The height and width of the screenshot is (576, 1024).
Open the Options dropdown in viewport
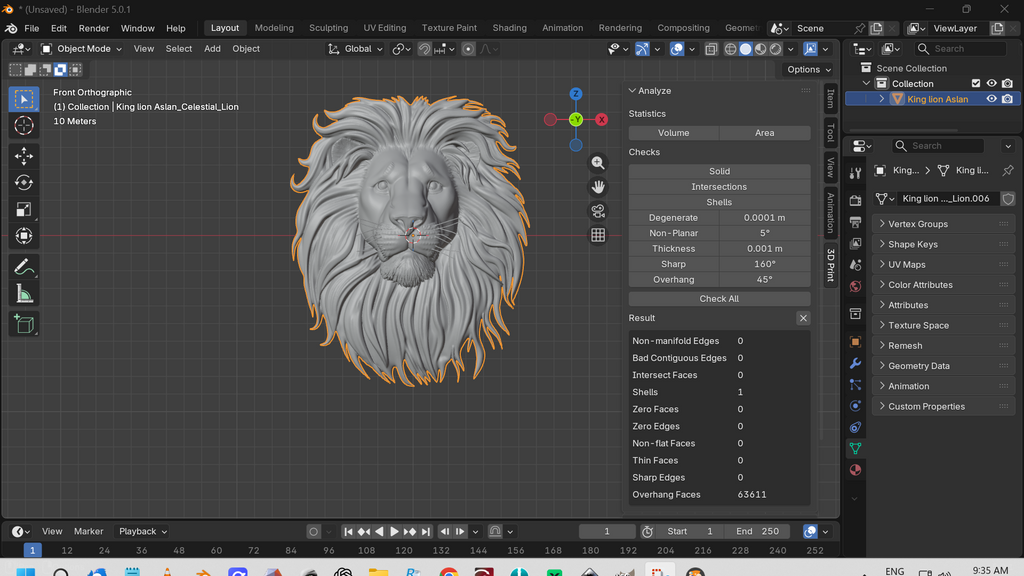click(x=808, y=69)
